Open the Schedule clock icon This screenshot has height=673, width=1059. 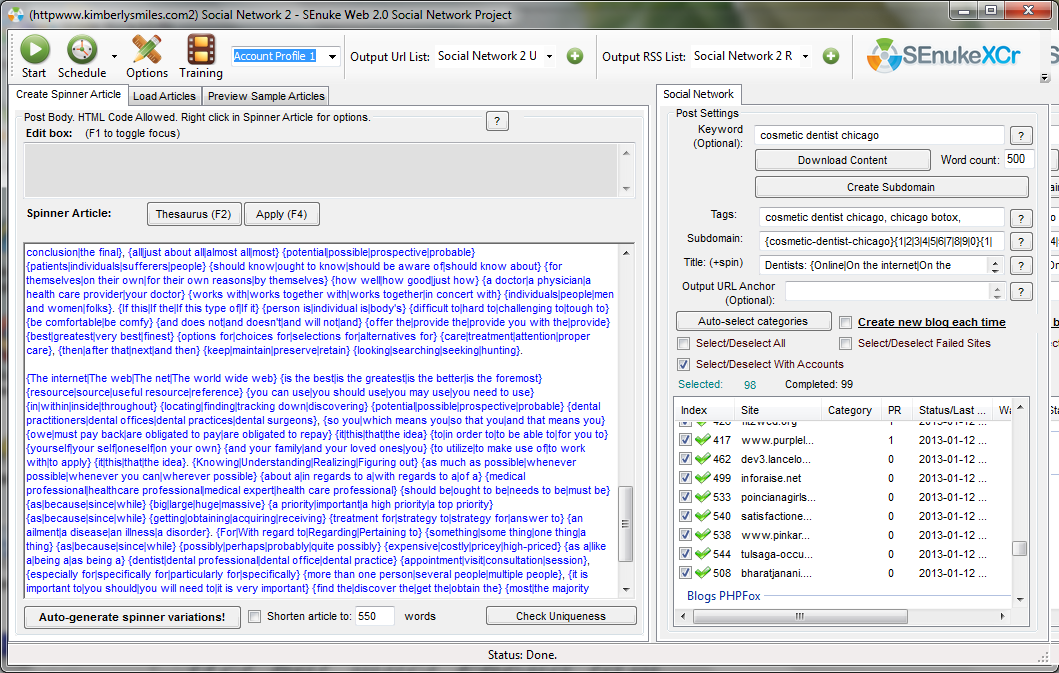[82, 50]
